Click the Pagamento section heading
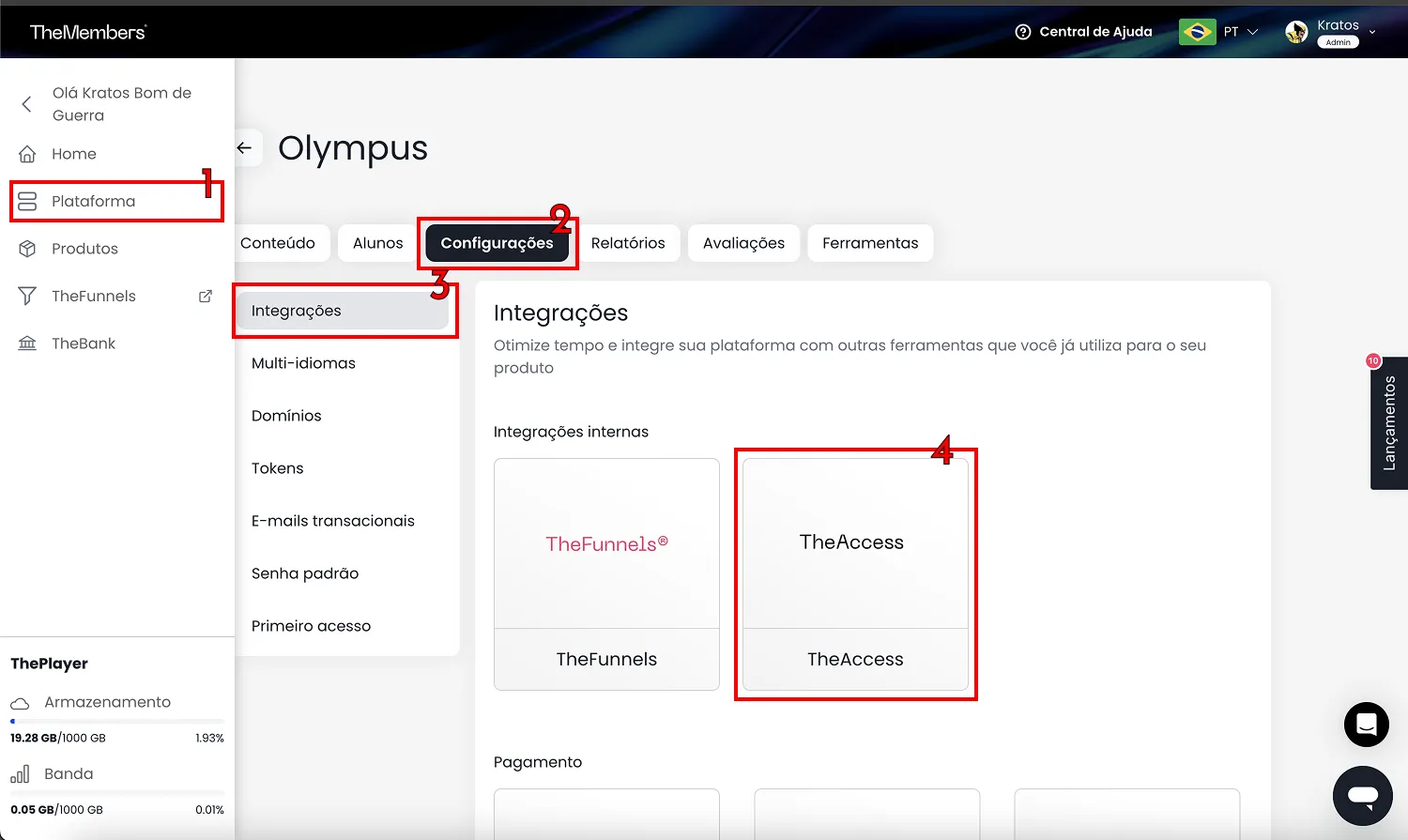The width and height of the screenshot is (1408, 840). (x=538, y=762)
